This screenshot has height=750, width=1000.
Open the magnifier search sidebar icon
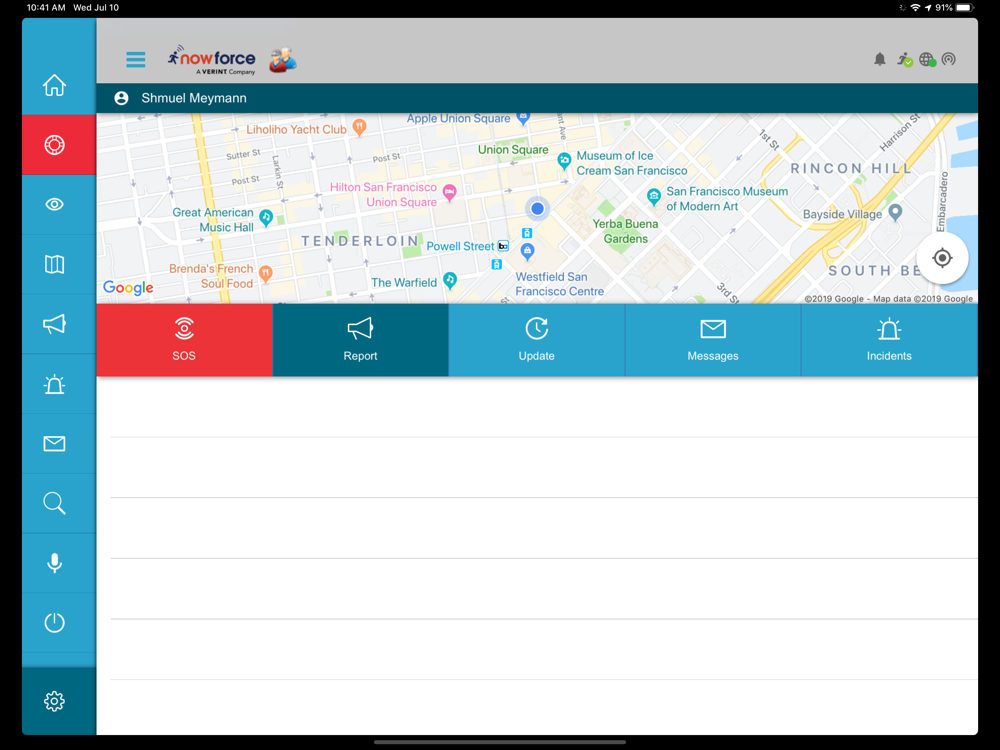tap(54, 503)
